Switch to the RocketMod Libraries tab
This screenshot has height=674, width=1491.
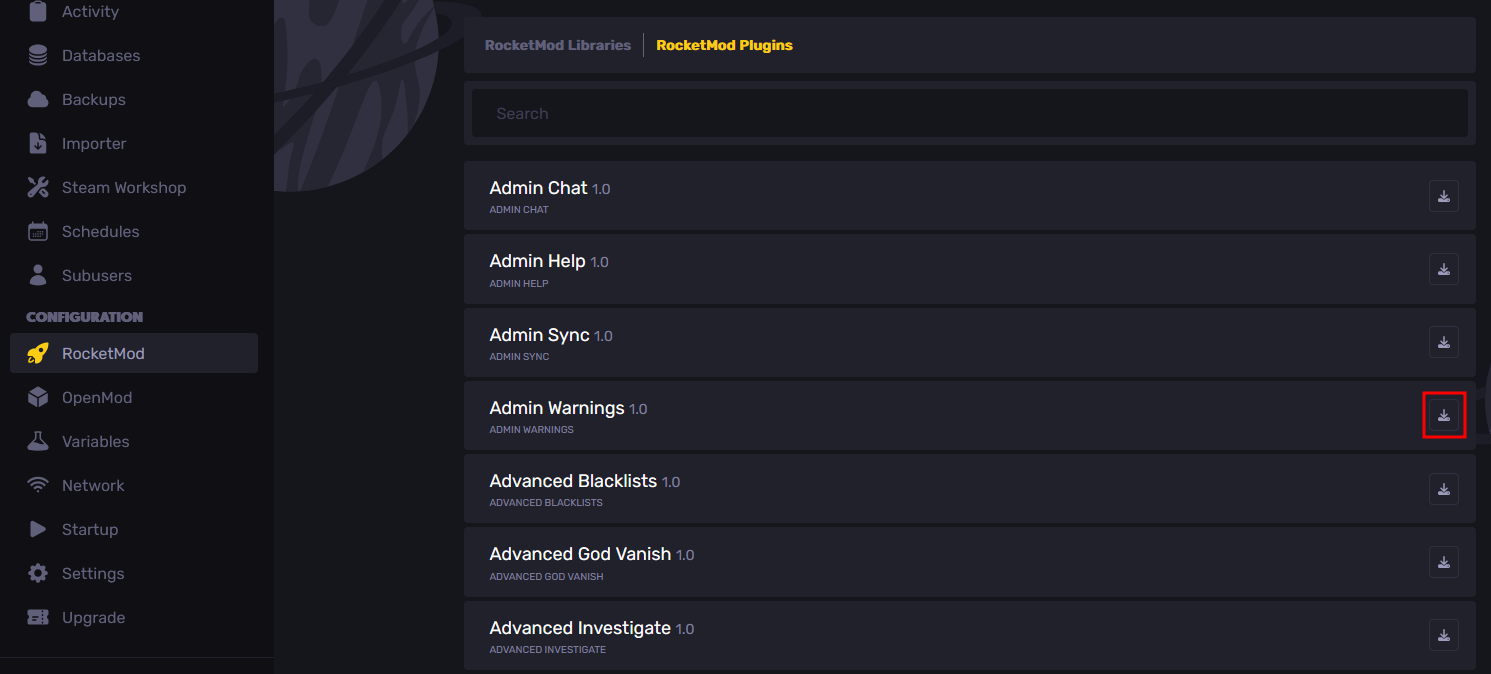pyautogui.click(x=558, y=45)
